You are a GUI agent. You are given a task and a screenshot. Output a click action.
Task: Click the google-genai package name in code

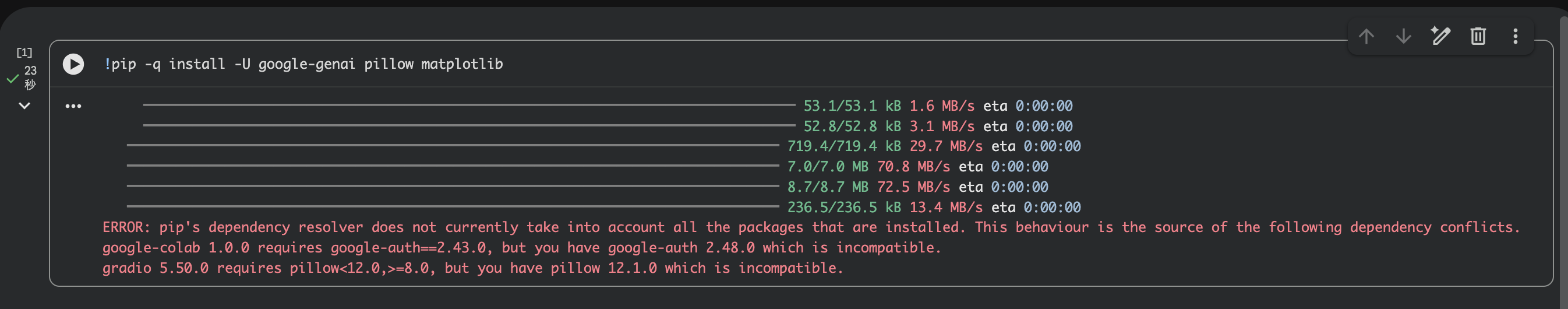(307, 64)
